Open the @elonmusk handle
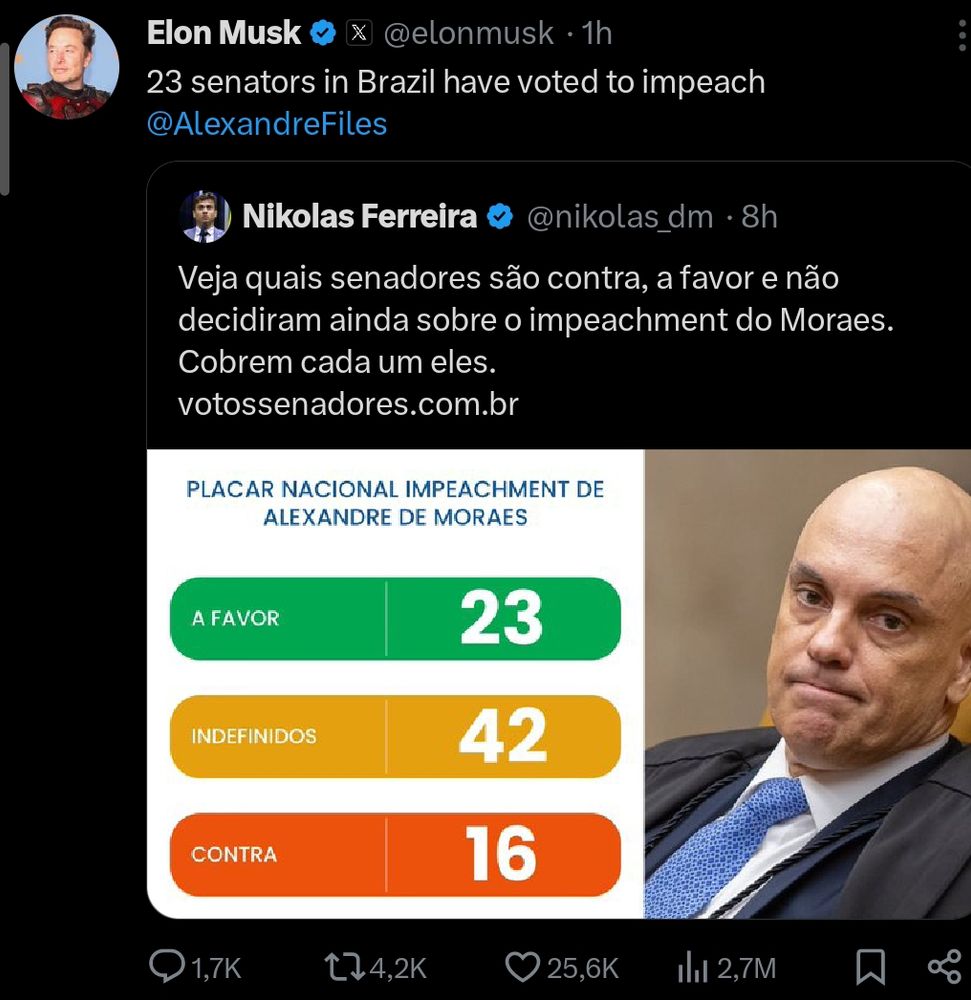Image resolution: width=971 pixels, height=1000 pixels. click(x=469, y=33)
